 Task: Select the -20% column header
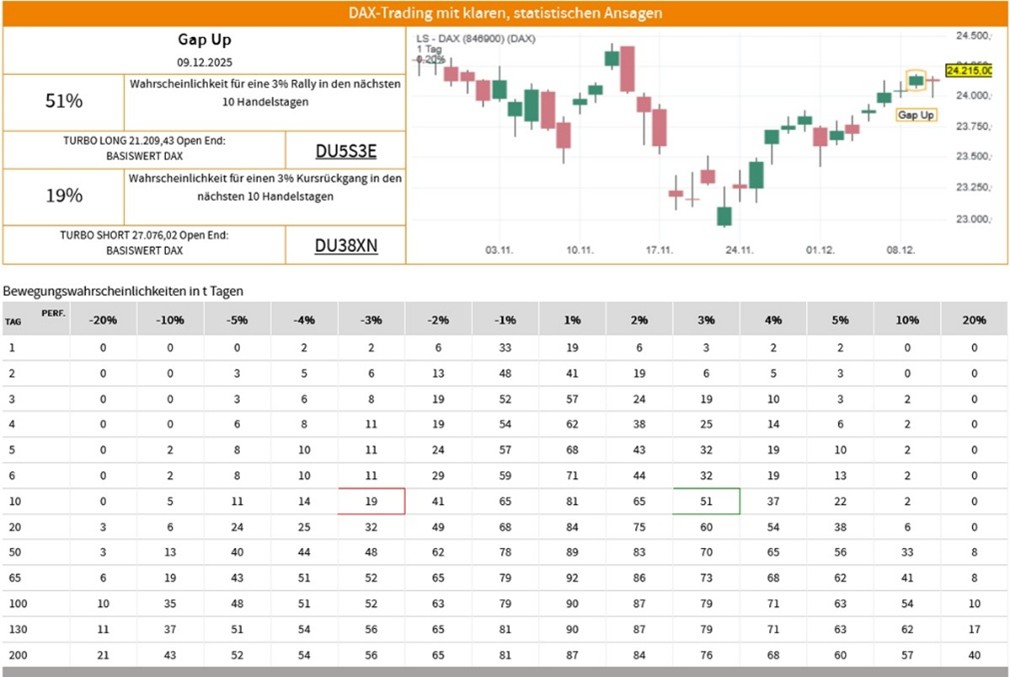click(102, 320)
